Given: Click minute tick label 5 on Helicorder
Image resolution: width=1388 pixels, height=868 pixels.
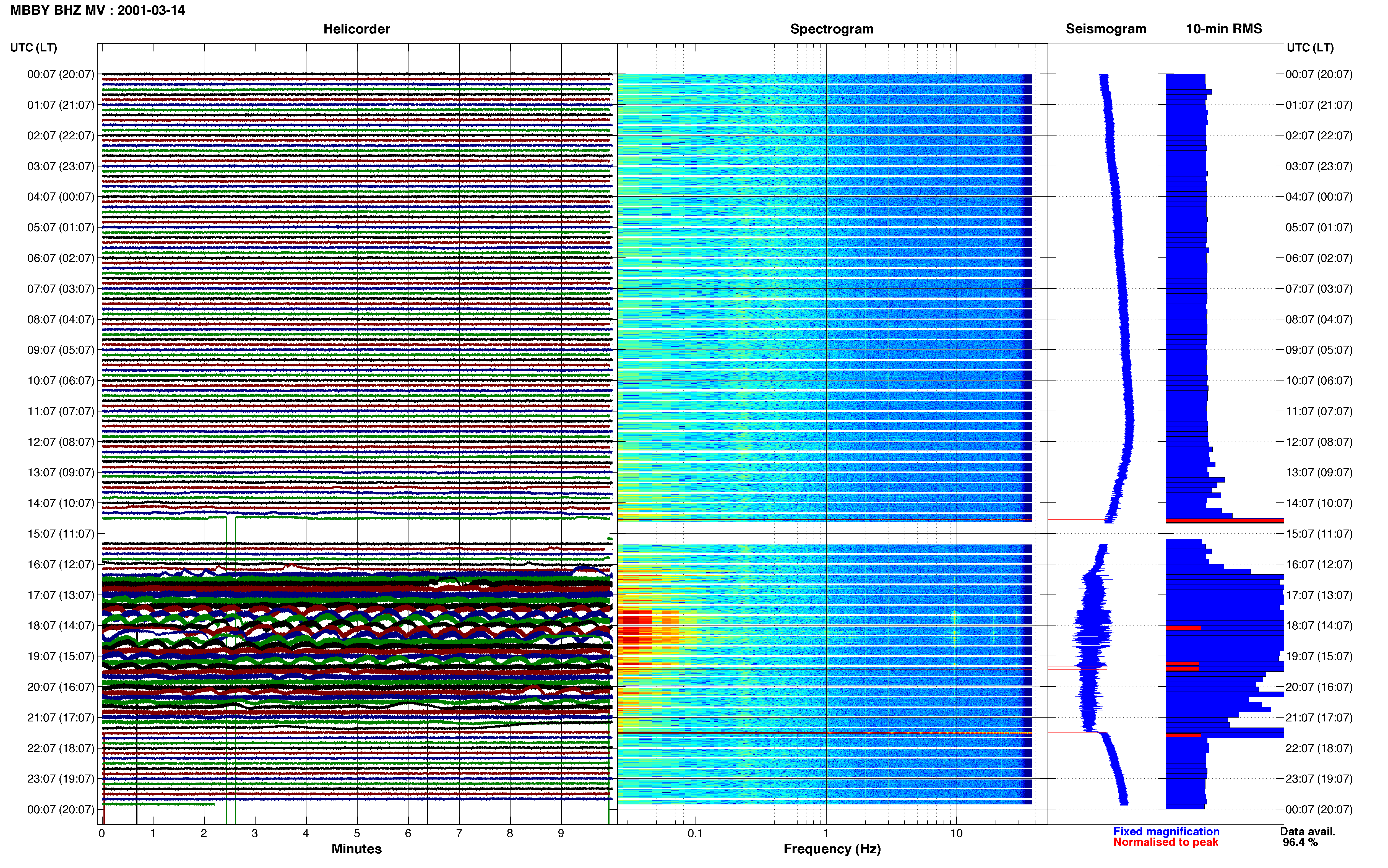Looking at the screenshot, I should (357, 833).
